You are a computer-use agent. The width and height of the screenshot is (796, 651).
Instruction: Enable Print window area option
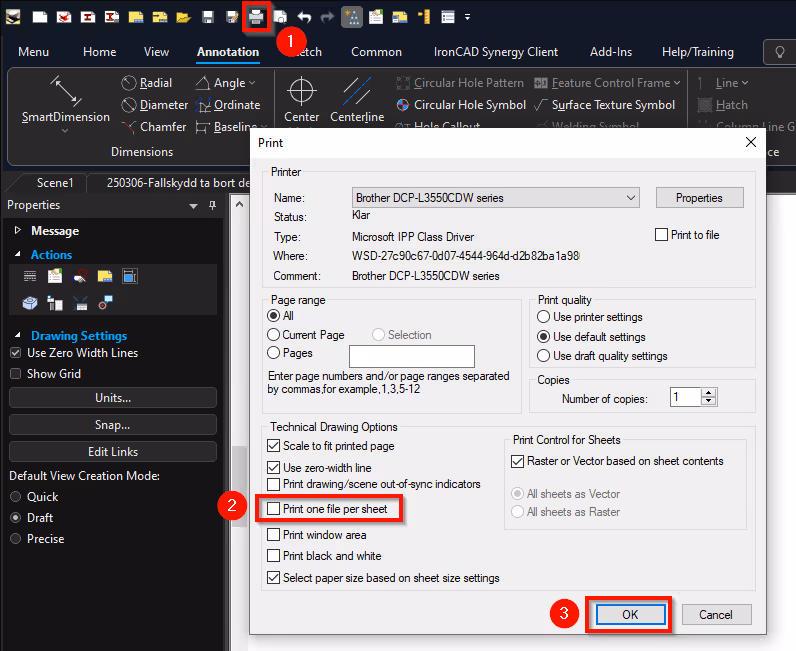pyautogui.click(x=273, y=534)
